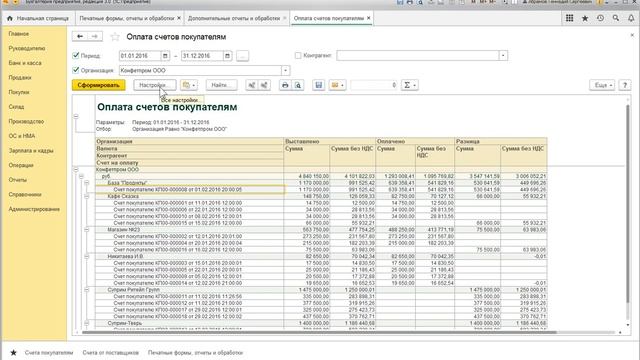Viewport: 640px width, 360px height.
Task: Open period selection ellipsis button
Action: click(242, 56)
